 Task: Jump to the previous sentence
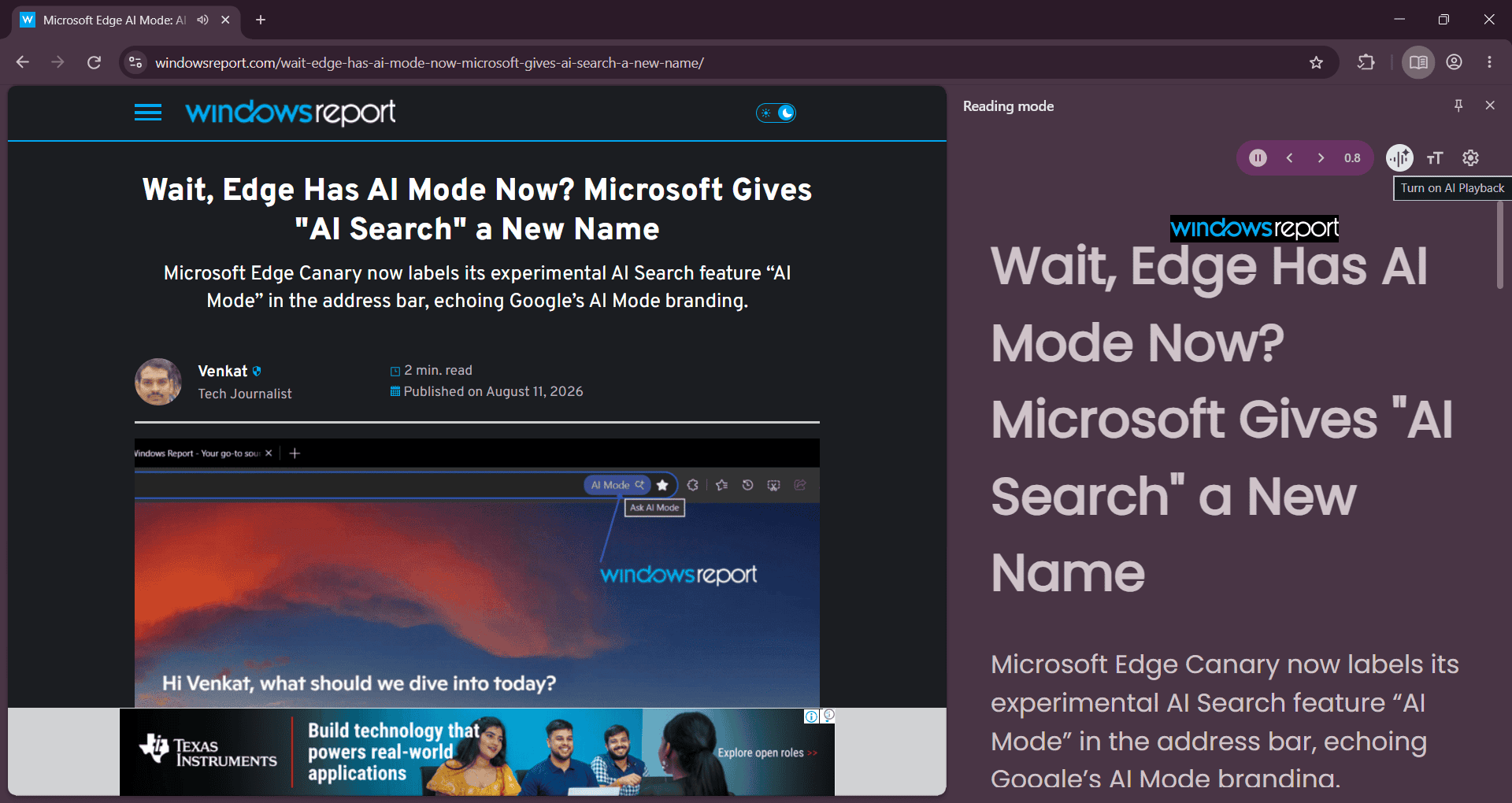(x=1289, y=158)
